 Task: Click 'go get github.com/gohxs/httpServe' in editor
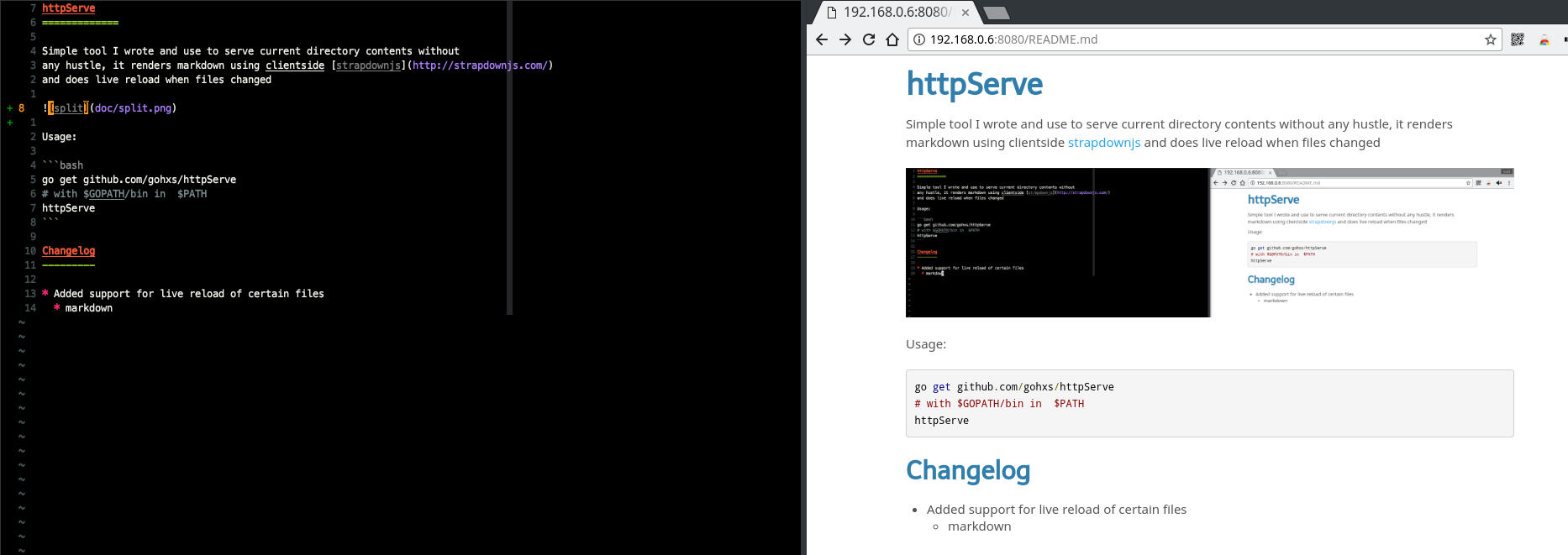pyautogui.click(x=139, y=180)
